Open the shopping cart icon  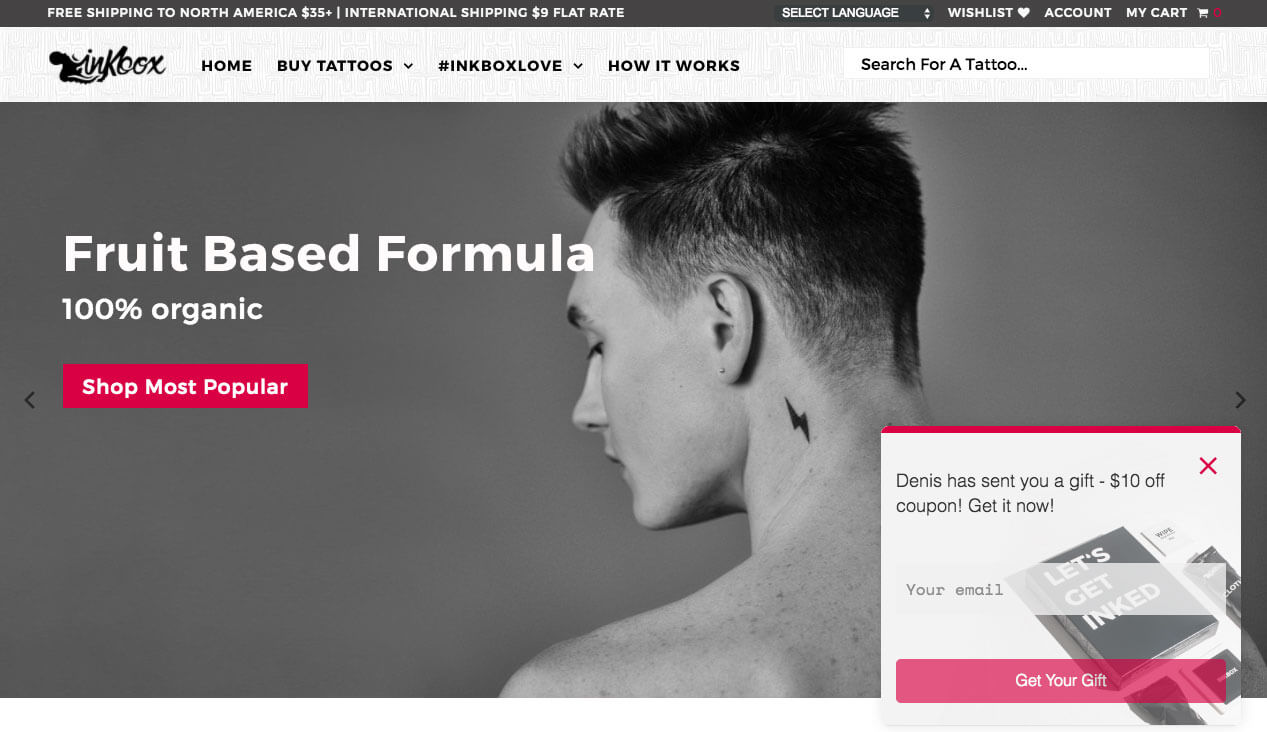click(x=1202, y=13)
